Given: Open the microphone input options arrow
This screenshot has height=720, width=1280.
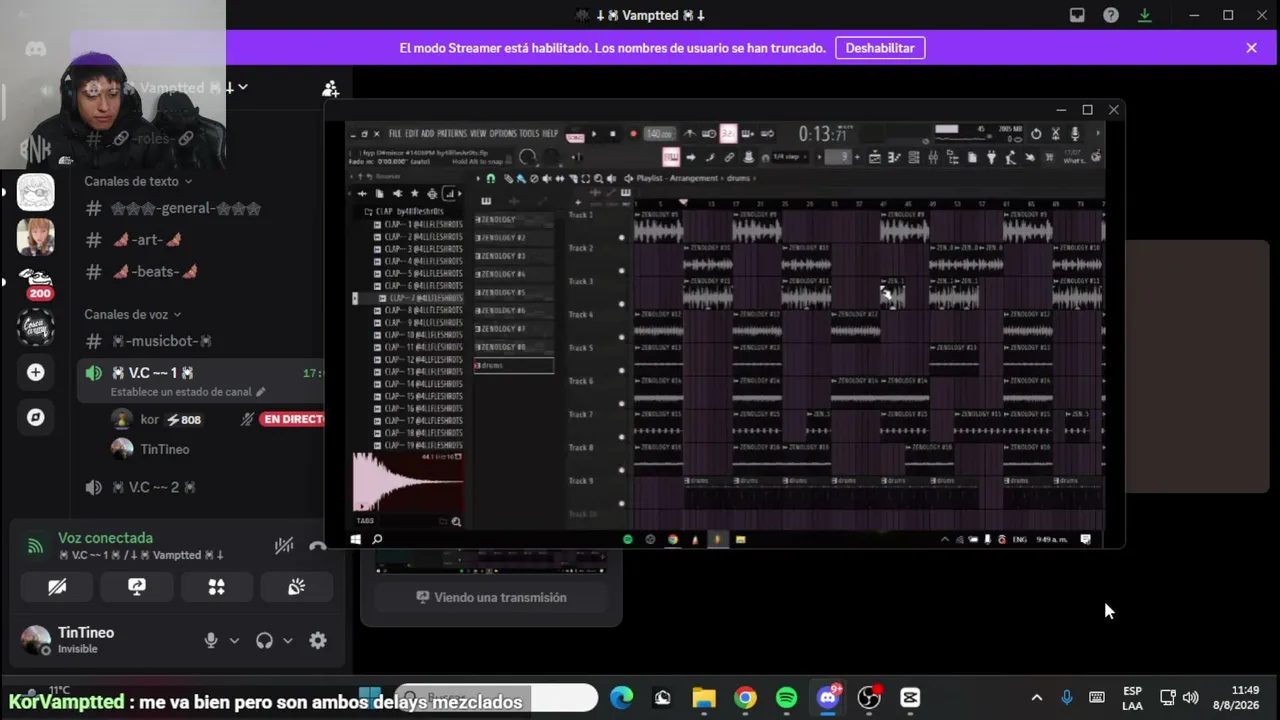Looking at the screenshot, I should coord(234,641).
